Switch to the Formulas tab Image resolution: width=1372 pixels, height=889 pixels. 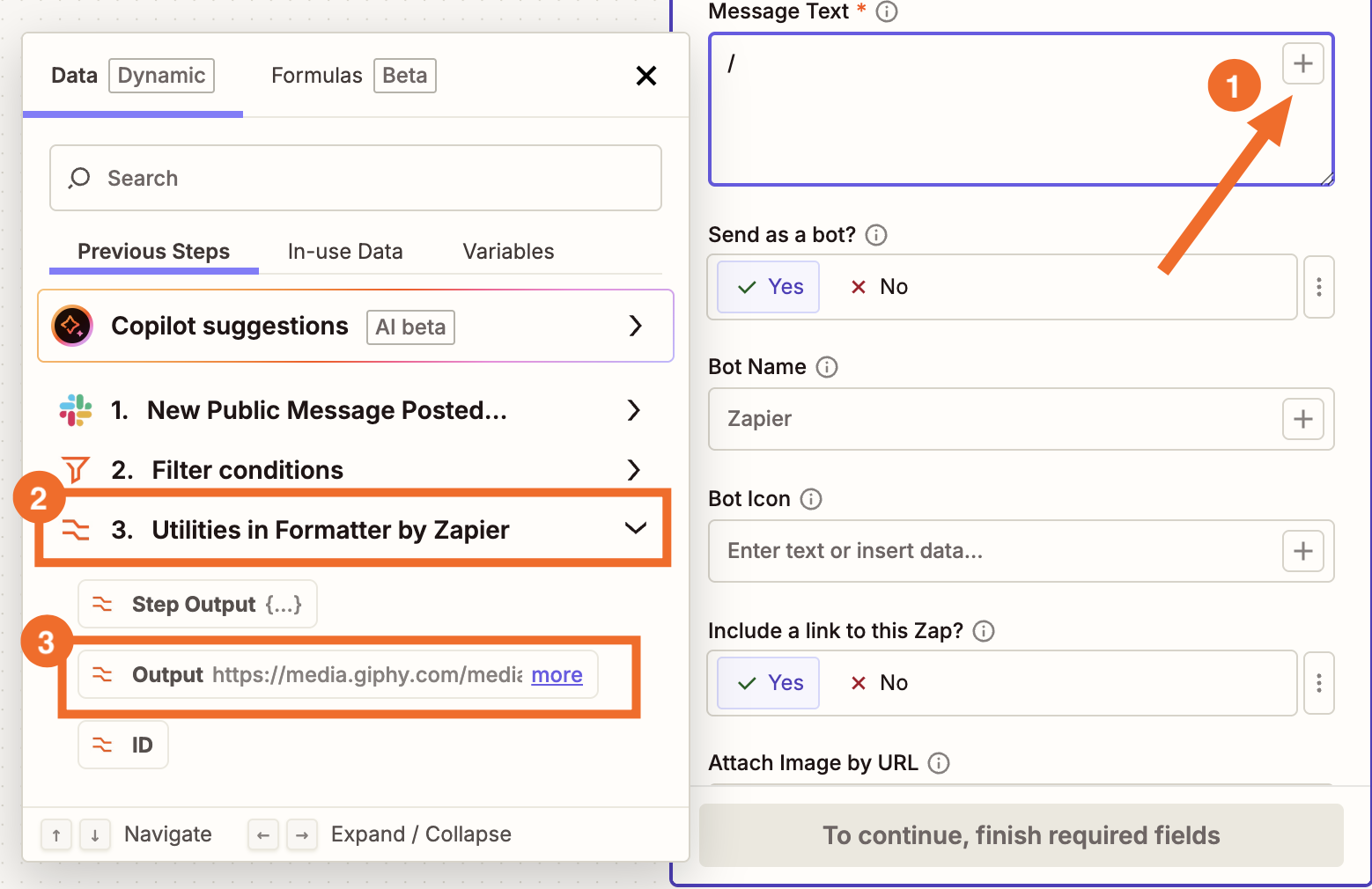point(316,76)
